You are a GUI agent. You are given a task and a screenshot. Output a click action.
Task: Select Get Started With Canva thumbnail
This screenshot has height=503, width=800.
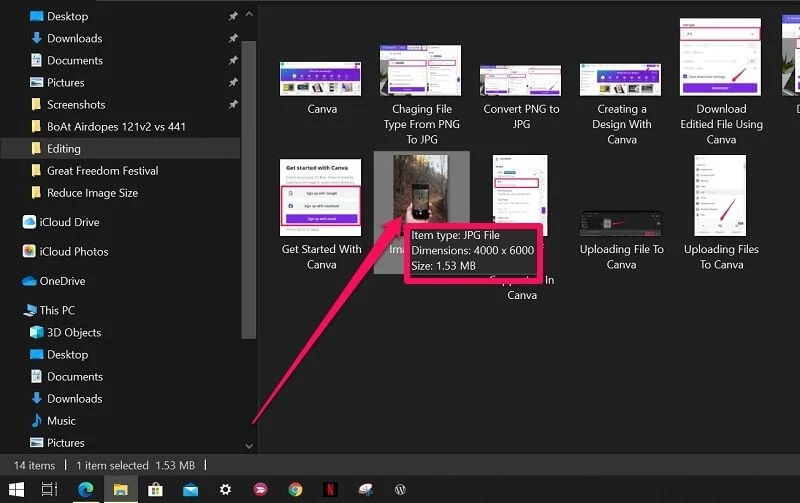click(x=320, y=197)
